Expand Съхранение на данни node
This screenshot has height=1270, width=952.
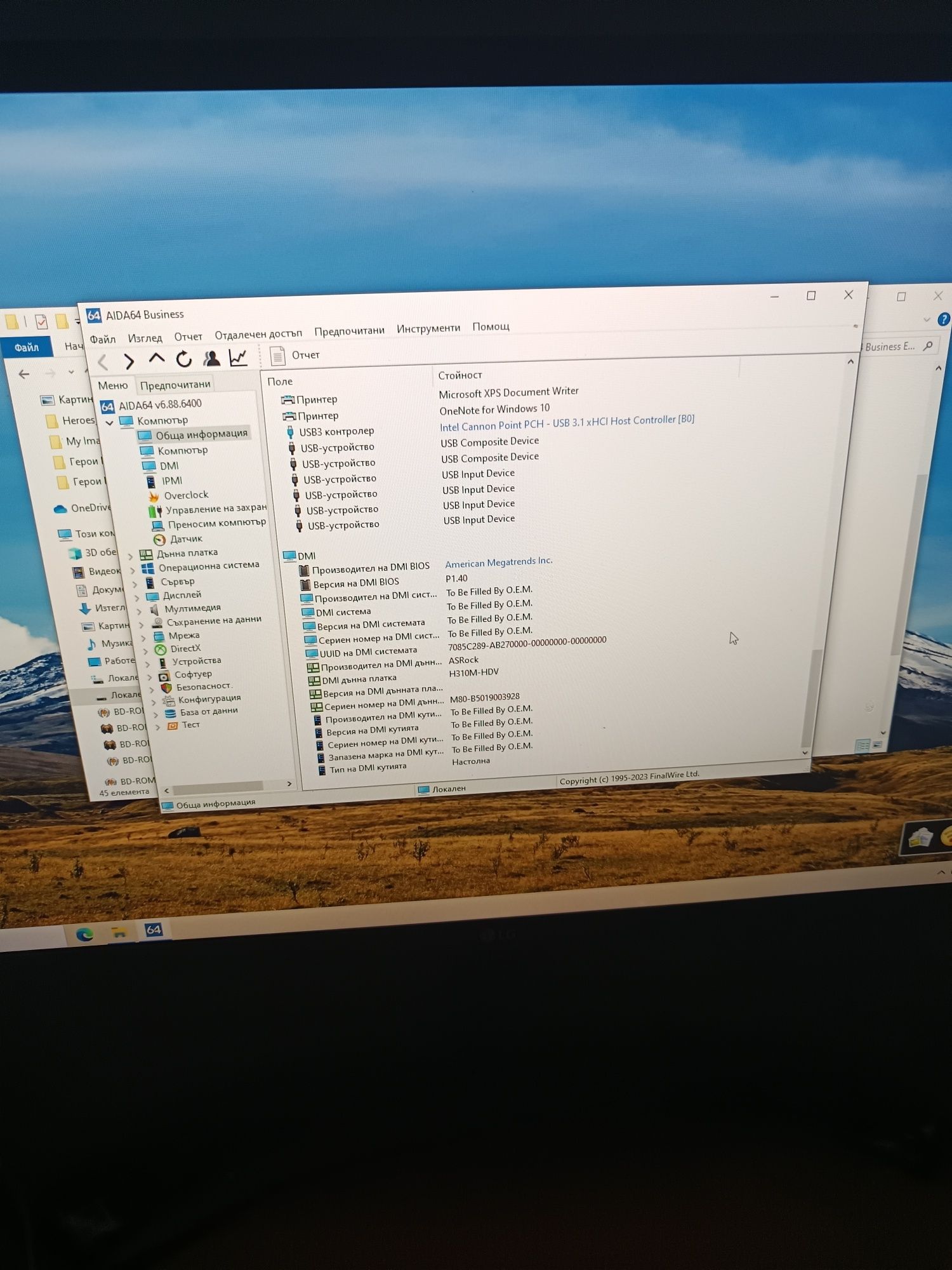pos(141,624)
